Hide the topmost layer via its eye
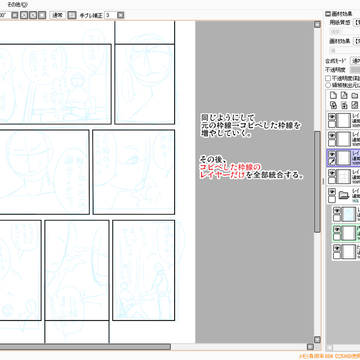The image size is (360, 360). [x=332, y=117]
